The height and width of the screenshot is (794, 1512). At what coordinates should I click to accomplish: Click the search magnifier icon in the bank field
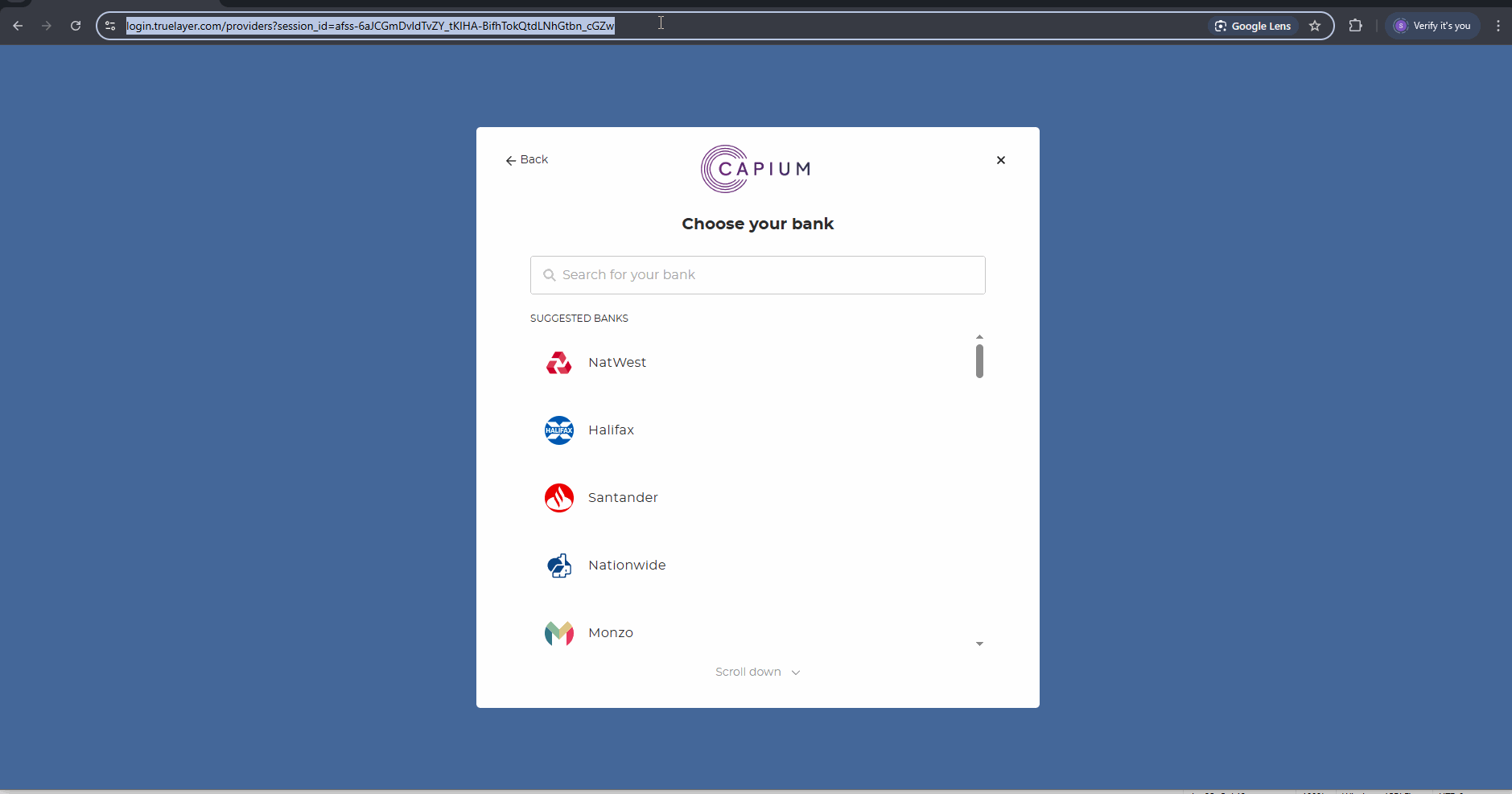550,275
